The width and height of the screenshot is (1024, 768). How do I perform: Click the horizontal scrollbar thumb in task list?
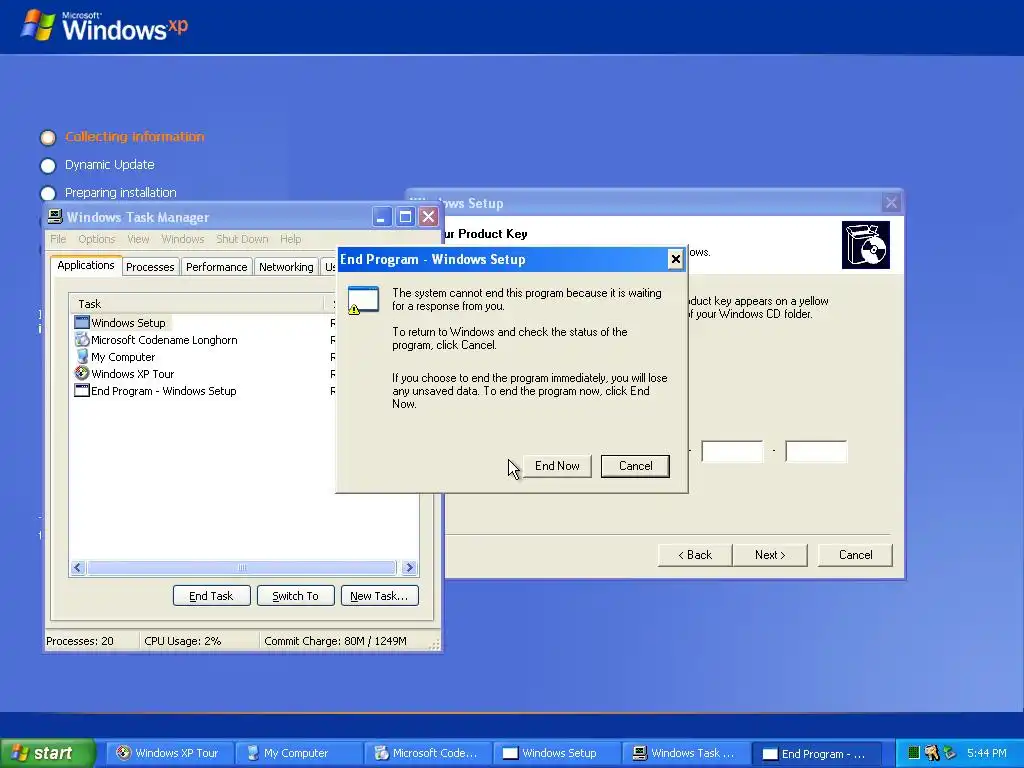click(x=242, y=568)
